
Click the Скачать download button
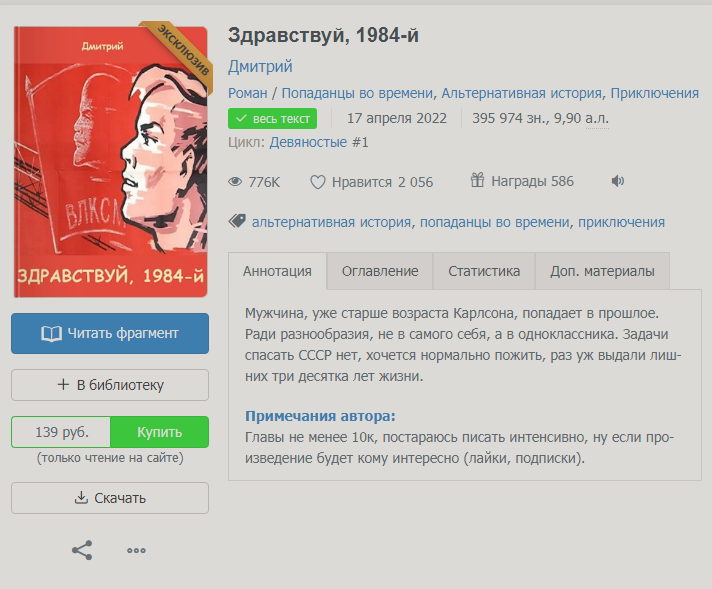point(110,498)
